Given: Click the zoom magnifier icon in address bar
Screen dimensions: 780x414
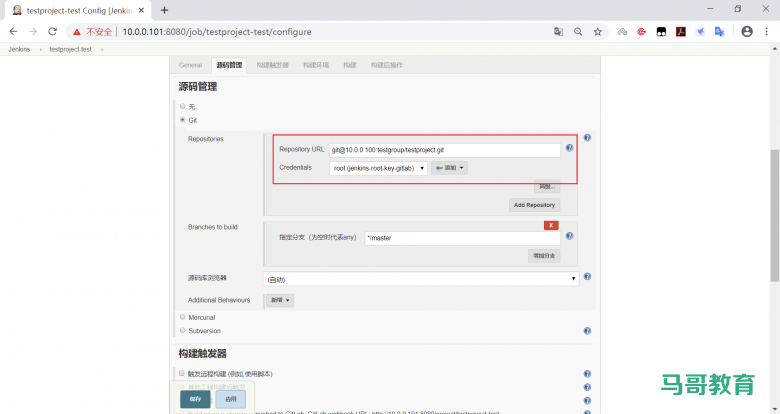Looking at the screenshot, I should (x=578, y=32).
